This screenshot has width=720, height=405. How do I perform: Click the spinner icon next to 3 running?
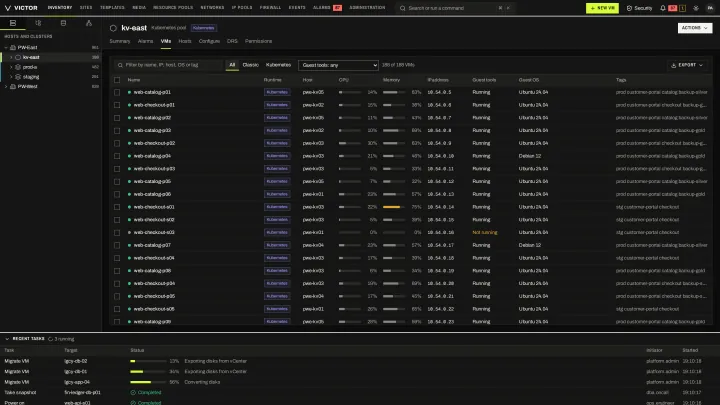(x=51, y=339)
